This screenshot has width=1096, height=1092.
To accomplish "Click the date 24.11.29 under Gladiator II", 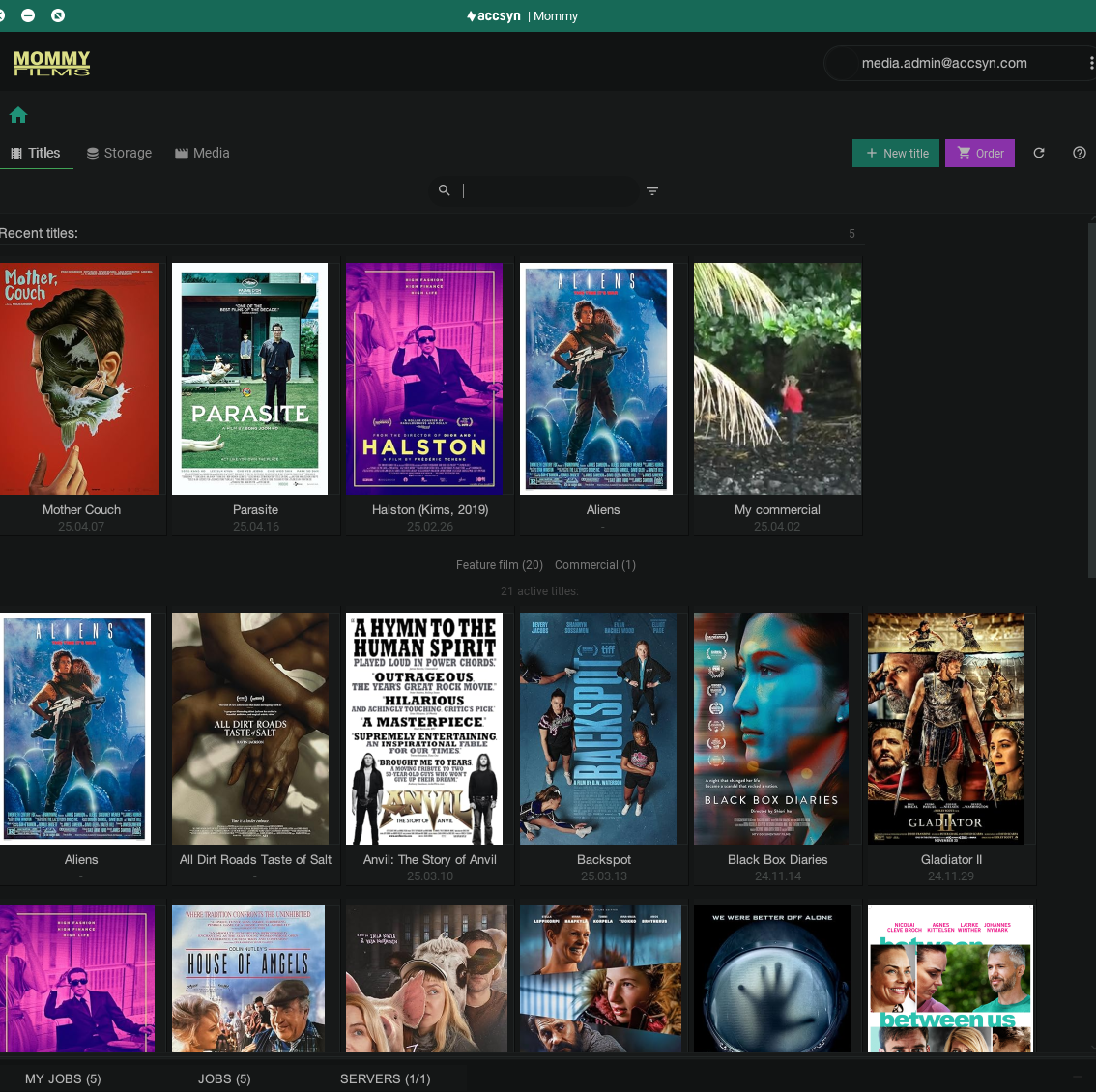I will click(951, 876).
